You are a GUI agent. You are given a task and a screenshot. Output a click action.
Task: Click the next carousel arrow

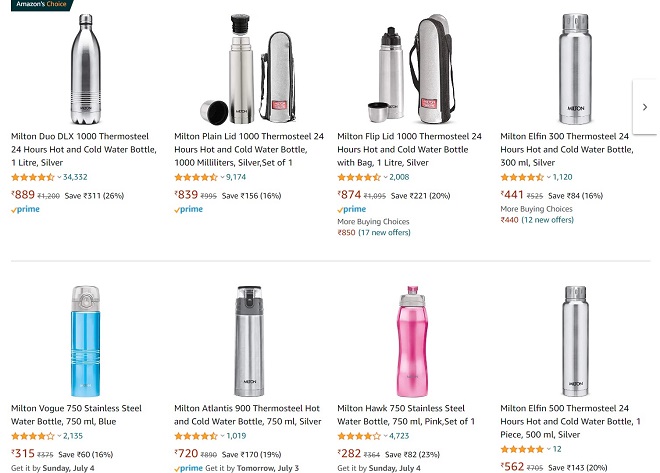645,107
